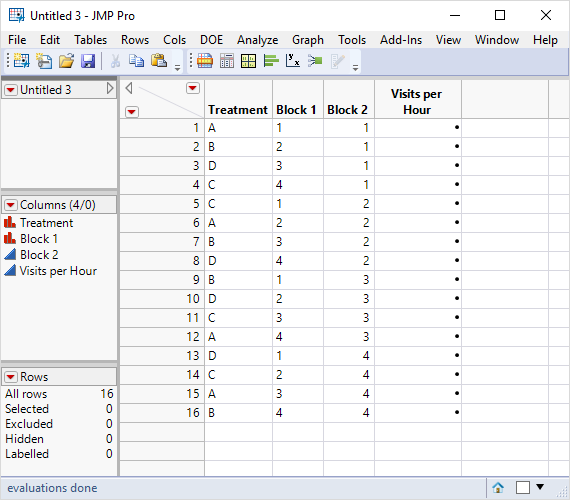Image resolution: width=570 pixels, height=500 pixels.
Task: Click the Block 1 cell in row 12
Action: coord(298,336)
